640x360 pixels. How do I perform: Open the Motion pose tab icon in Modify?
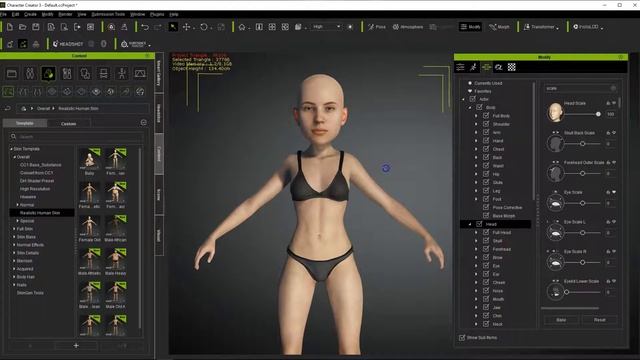point(473,67)
